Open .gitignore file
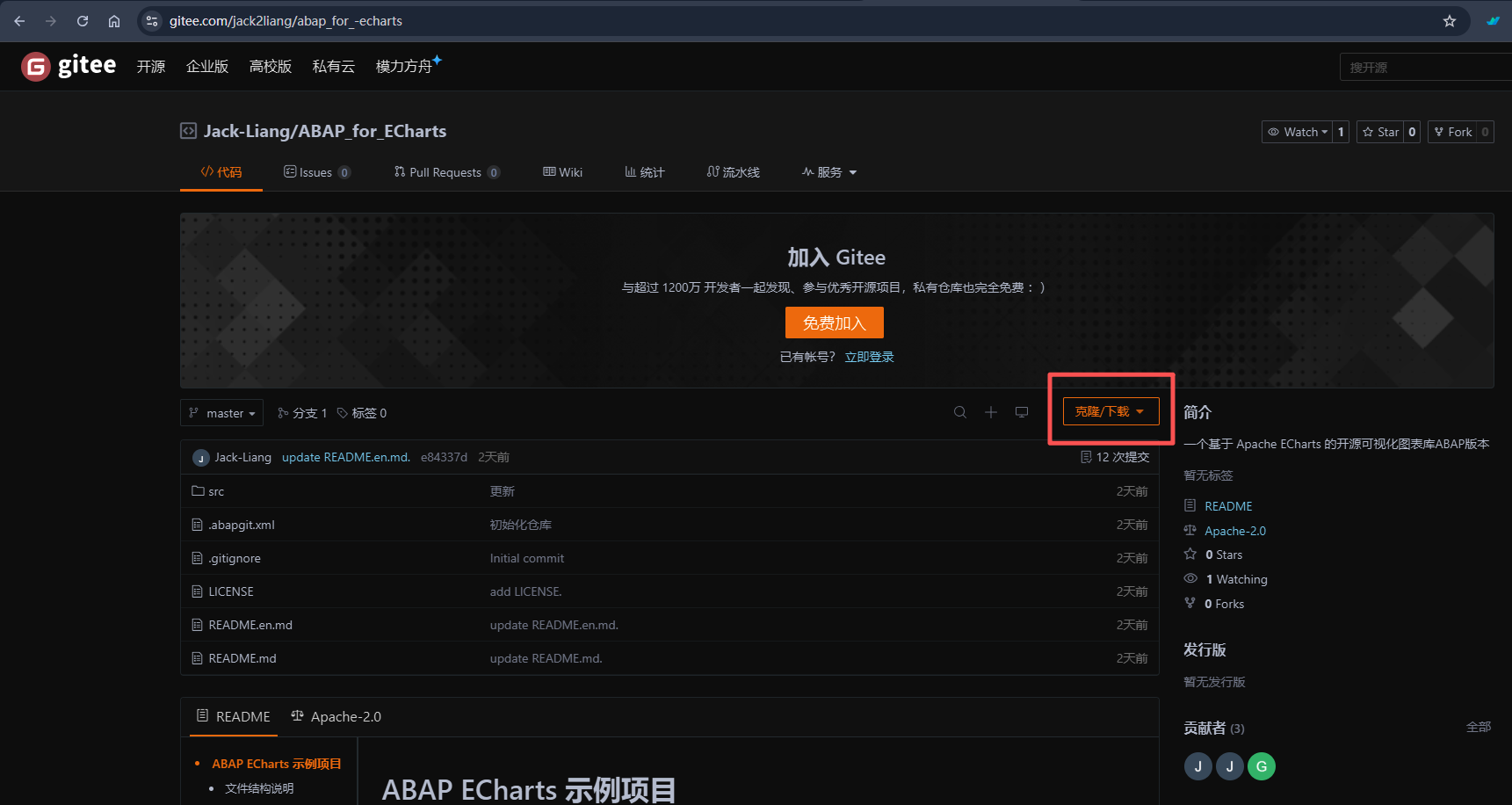Screen dimensions: 1512x805 pyautogui.click(x=235, y=558)
